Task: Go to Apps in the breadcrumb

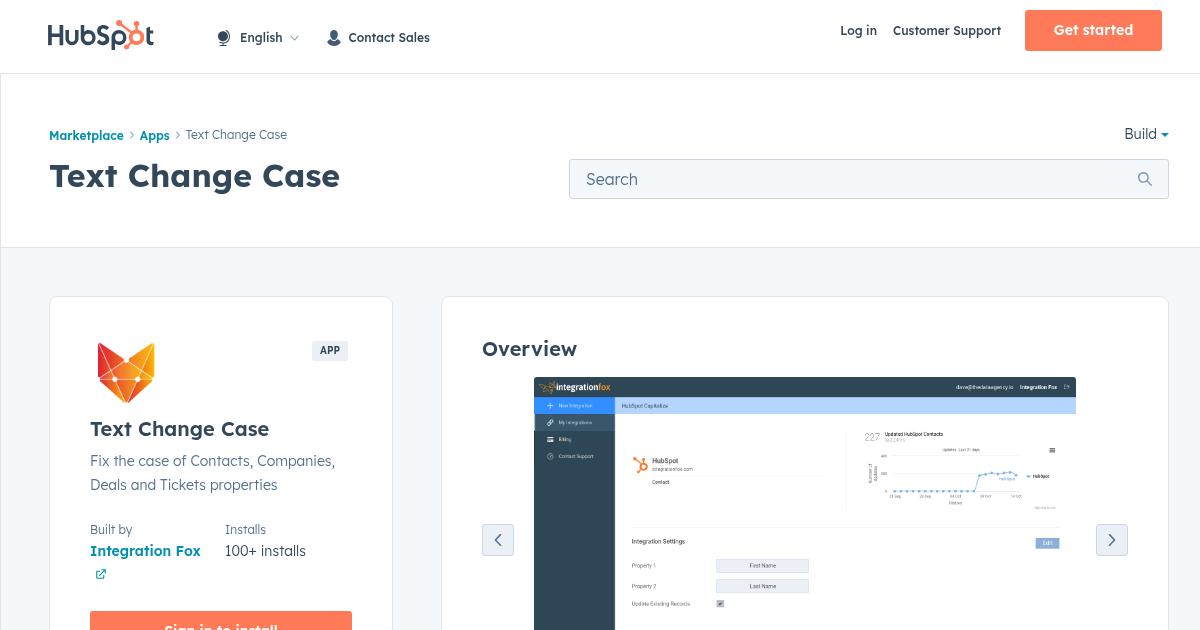Action: click(x=154, y=135)
